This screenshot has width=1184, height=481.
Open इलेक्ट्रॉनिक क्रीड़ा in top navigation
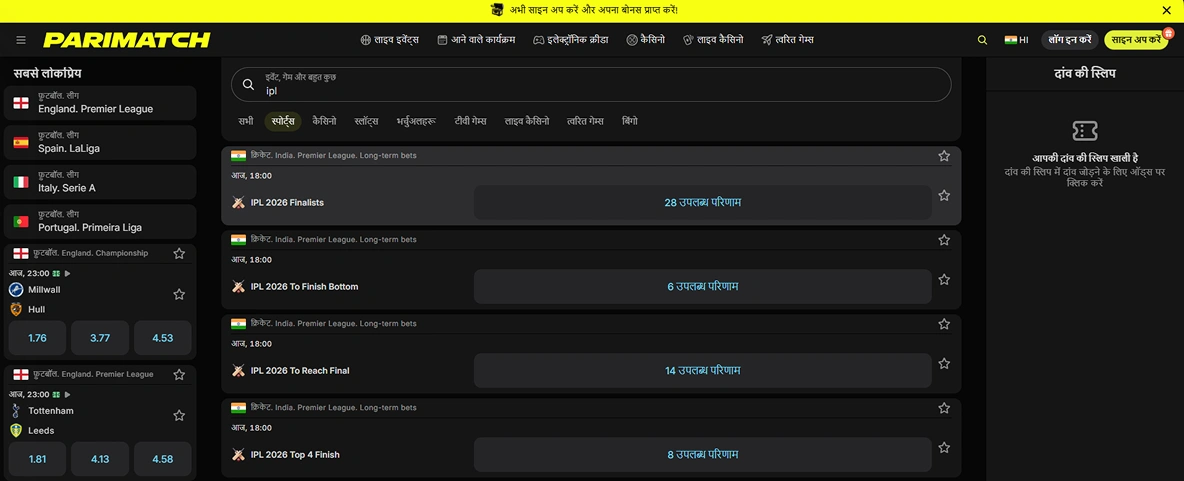point(570,40)
